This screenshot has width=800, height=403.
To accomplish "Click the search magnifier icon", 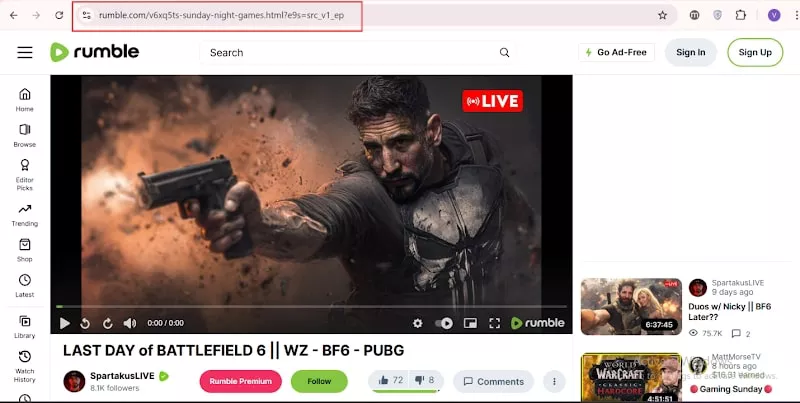I will (x=504, y=53).
